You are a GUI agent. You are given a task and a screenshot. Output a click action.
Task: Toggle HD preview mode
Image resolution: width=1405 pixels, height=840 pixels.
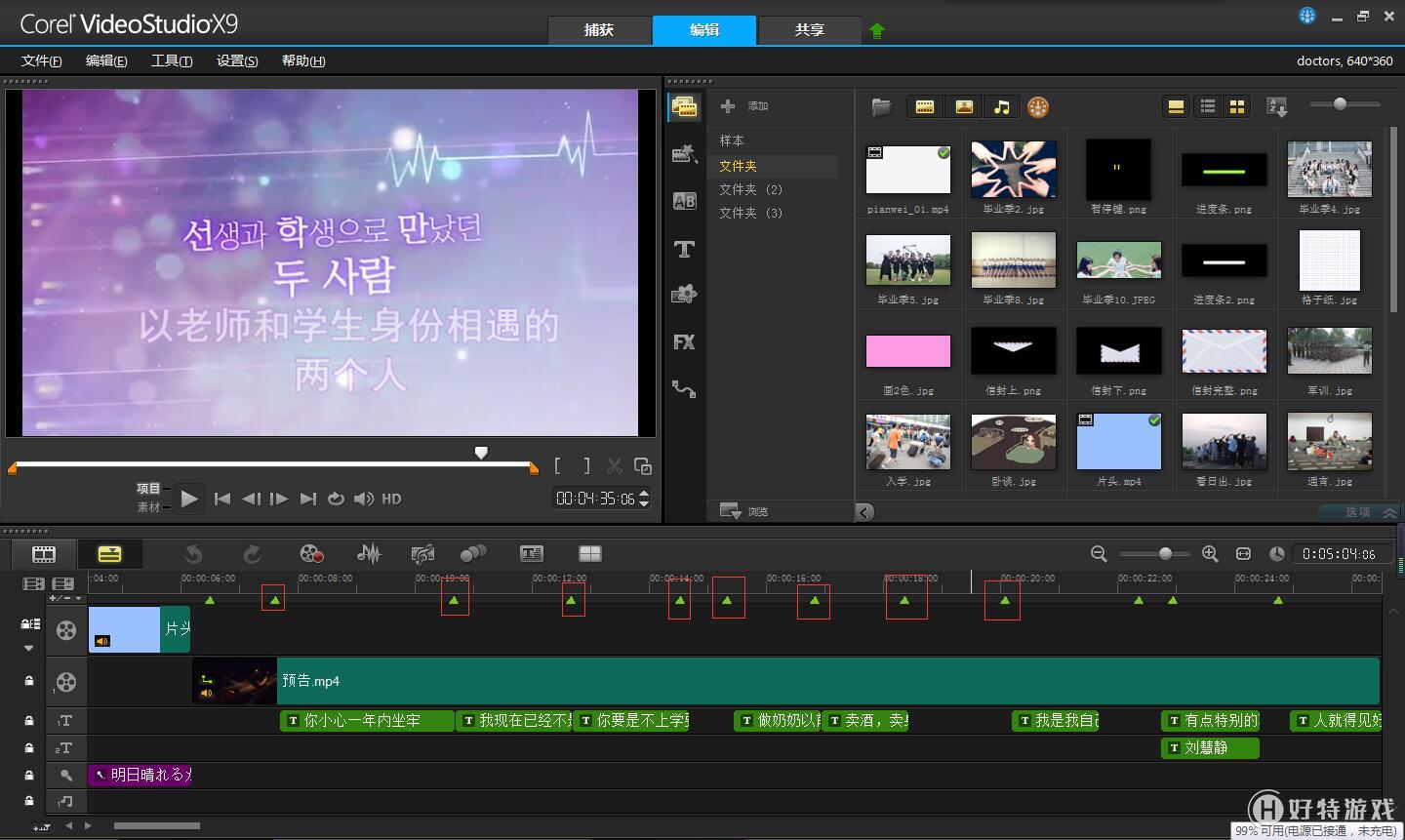pos(391,499)
